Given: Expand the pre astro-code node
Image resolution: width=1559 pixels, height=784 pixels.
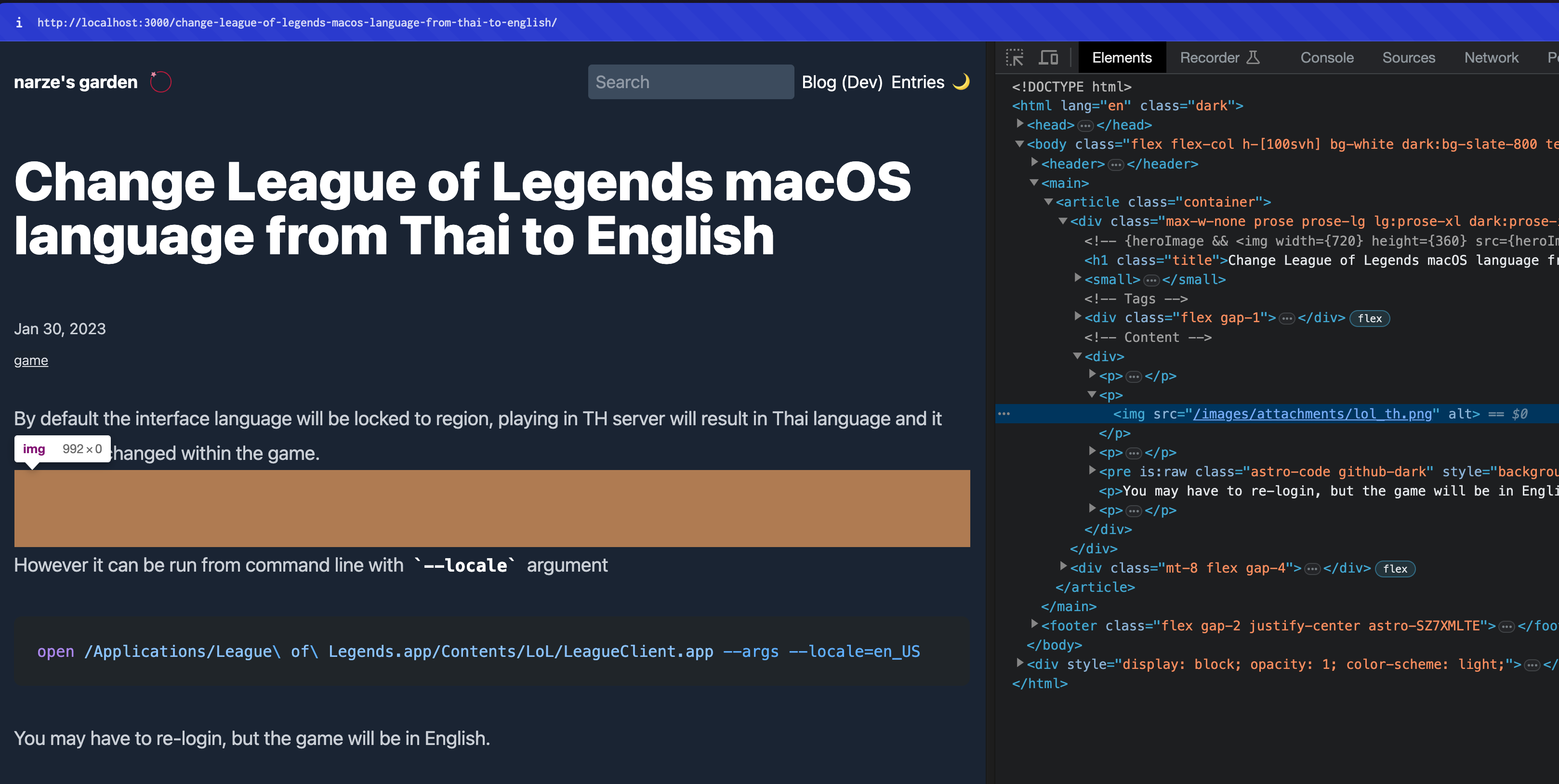Looking at the screenshot, I should pos(1092,470).
